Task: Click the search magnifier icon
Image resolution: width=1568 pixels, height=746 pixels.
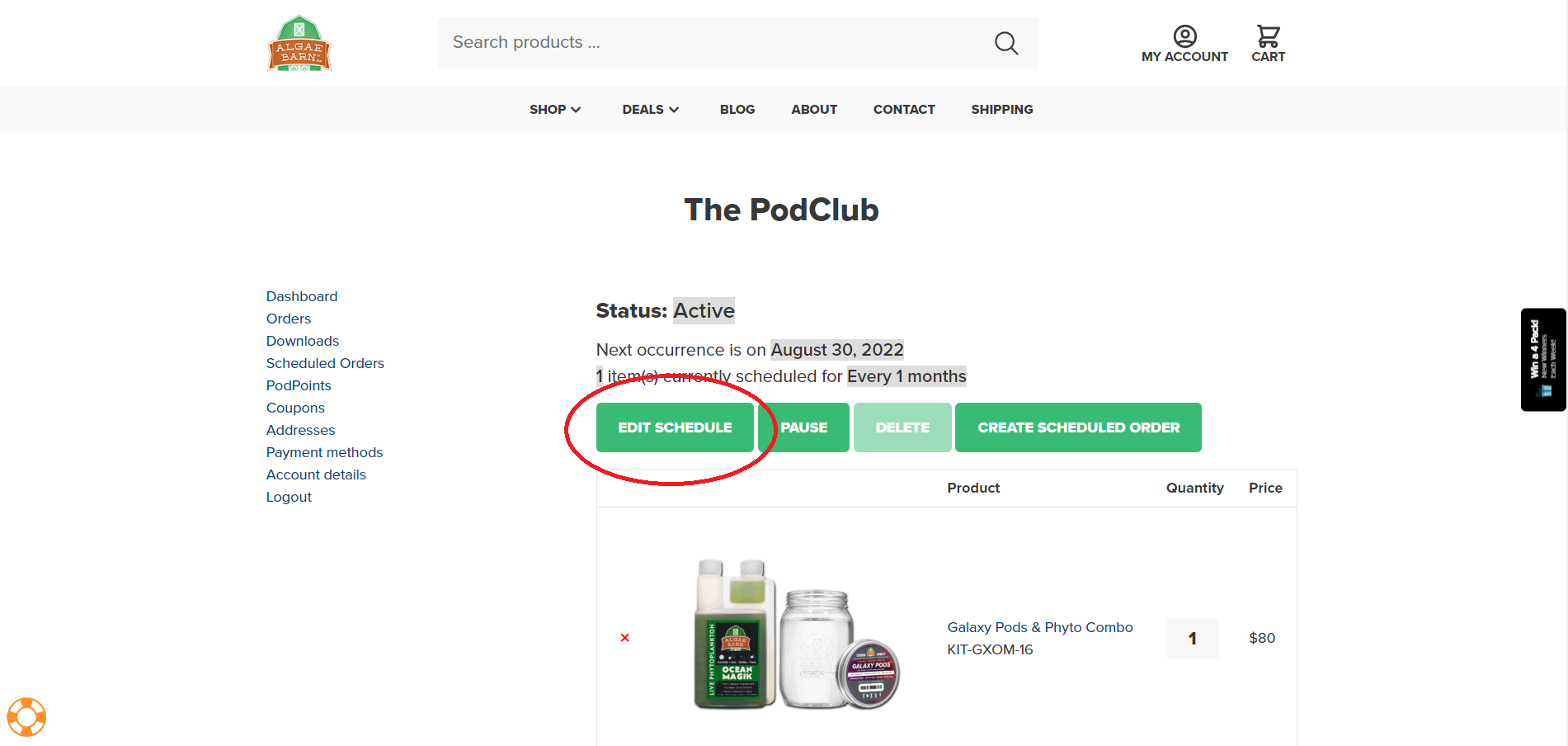Action: [x=1005, y=43]
